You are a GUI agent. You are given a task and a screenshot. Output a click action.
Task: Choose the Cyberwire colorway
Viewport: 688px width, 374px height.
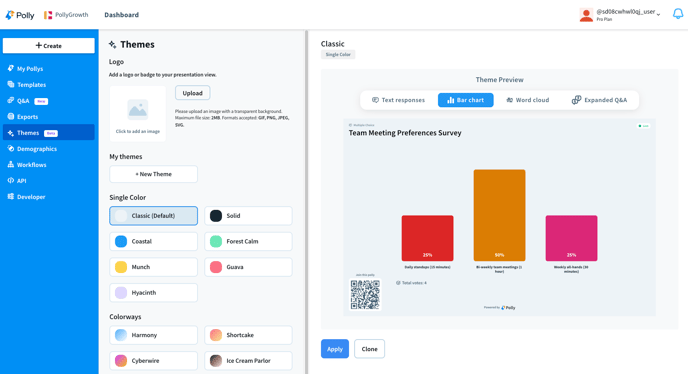coord(154,361)
